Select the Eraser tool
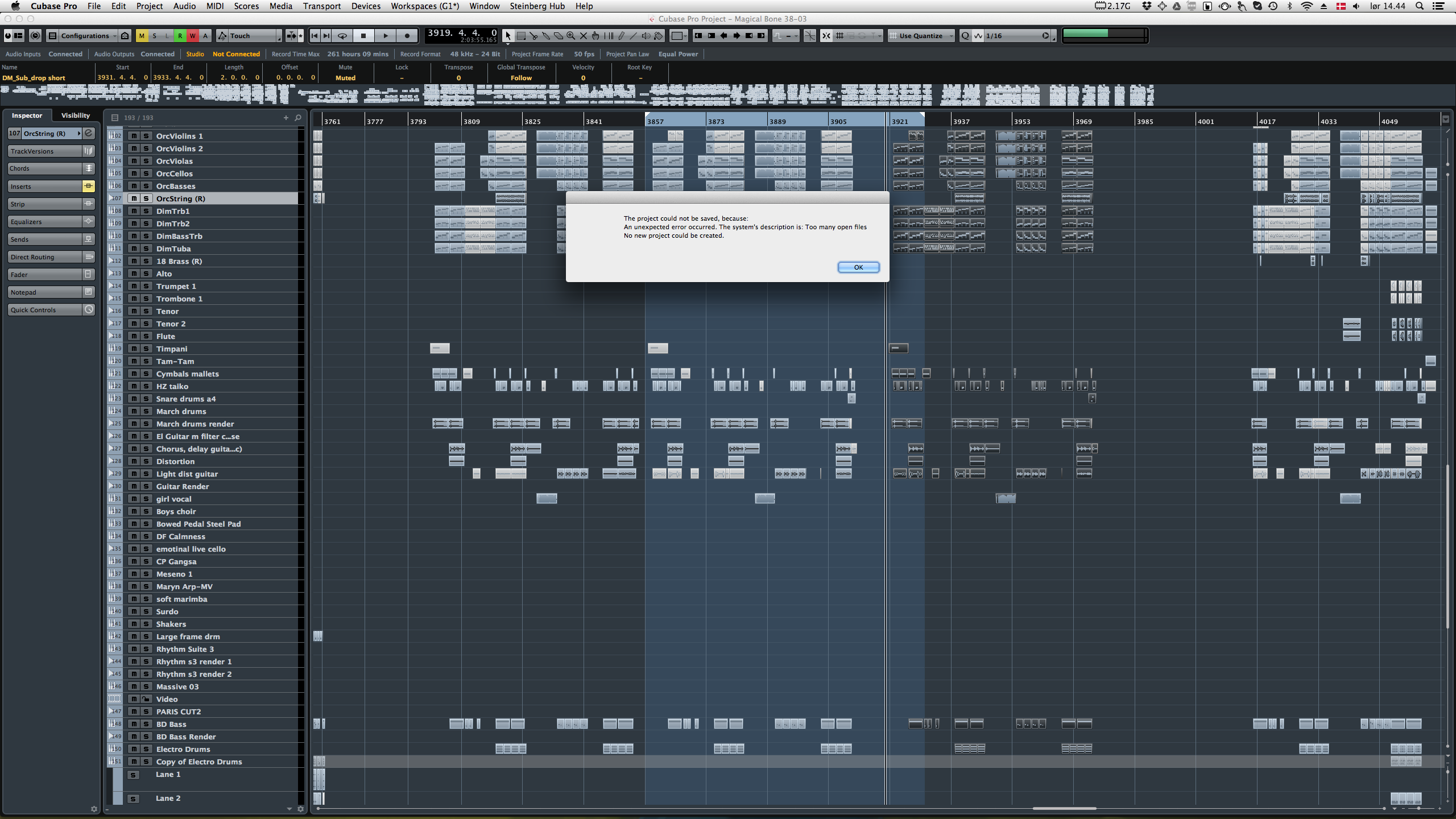The width and height of the screenshot is (1456, 819). click(x=559, y=36)
